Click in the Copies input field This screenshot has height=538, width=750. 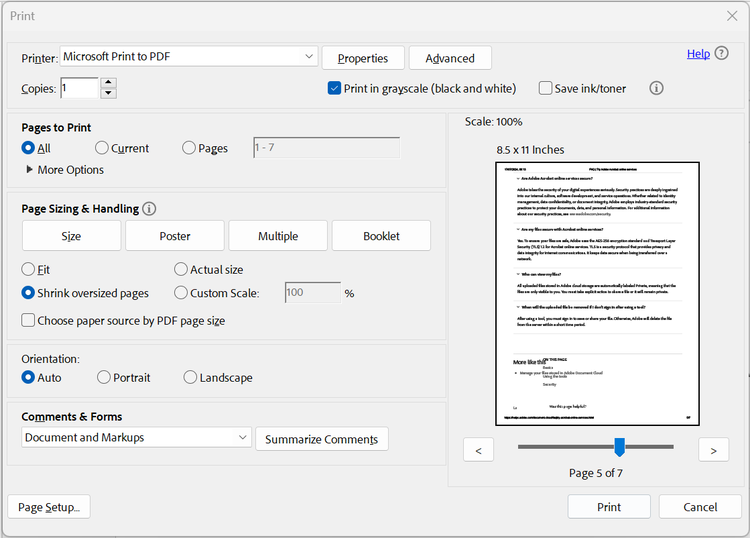79,88
